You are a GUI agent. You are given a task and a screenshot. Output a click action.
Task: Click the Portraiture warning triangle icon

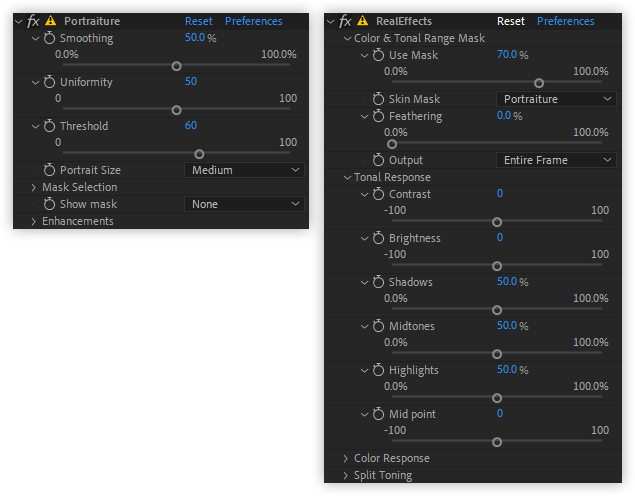point(51,20)
